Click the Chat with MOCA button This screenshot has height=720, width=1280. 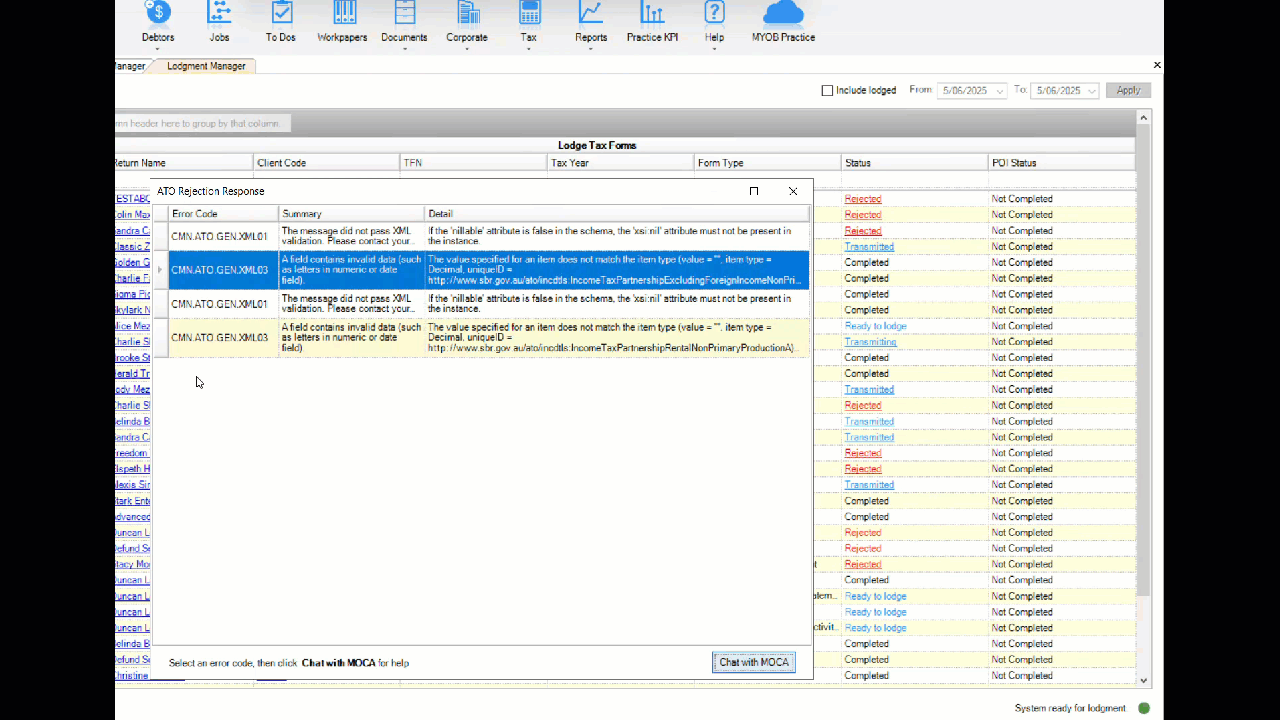(754, 662)
